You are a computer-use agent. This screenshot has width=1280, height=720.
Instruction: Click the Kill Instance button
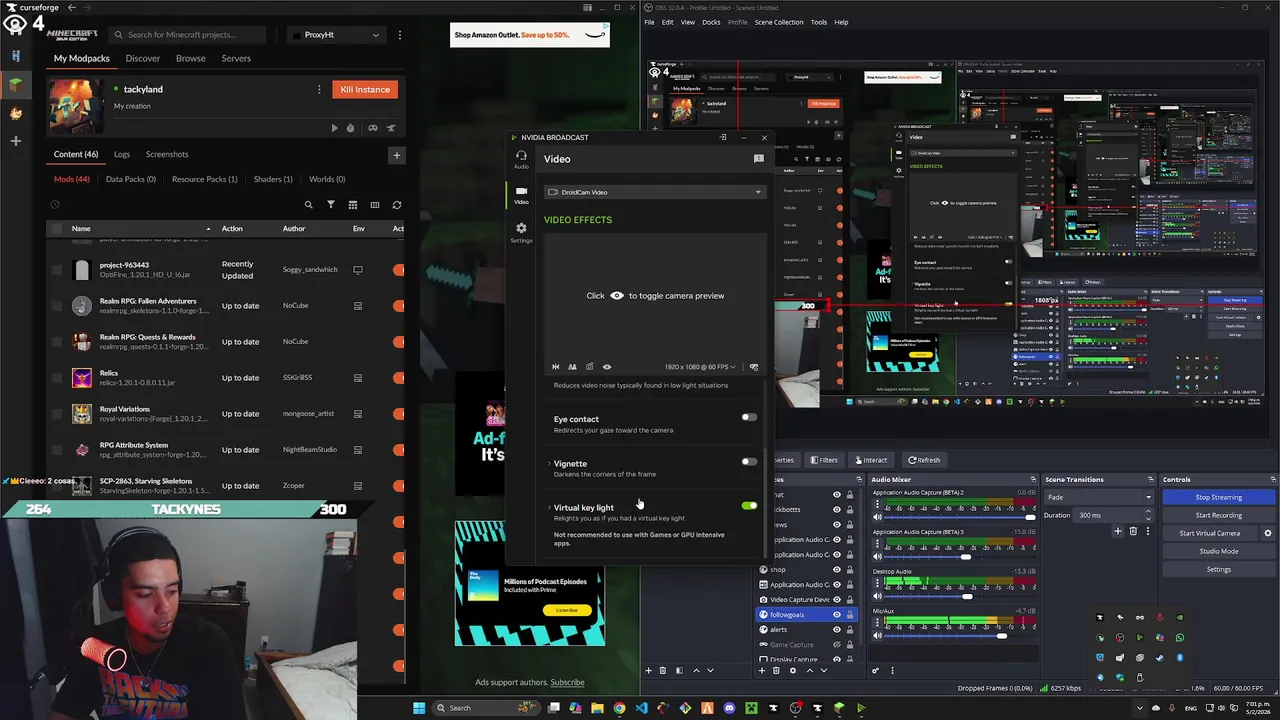click(365, 90)
